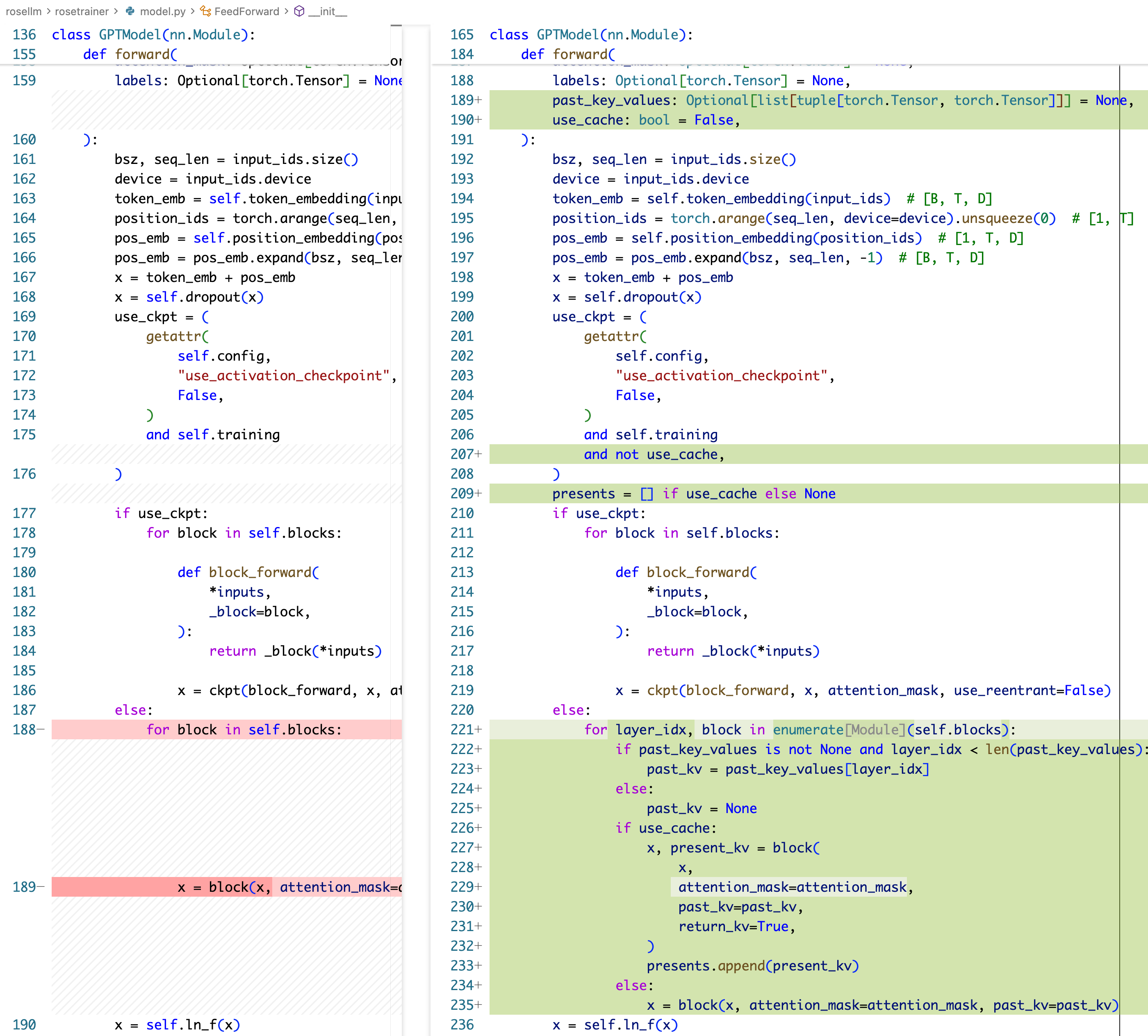Click the left pane scrollbar thumb at top
This screenshot has width=1148, height=1036.
tap(396, 26)
